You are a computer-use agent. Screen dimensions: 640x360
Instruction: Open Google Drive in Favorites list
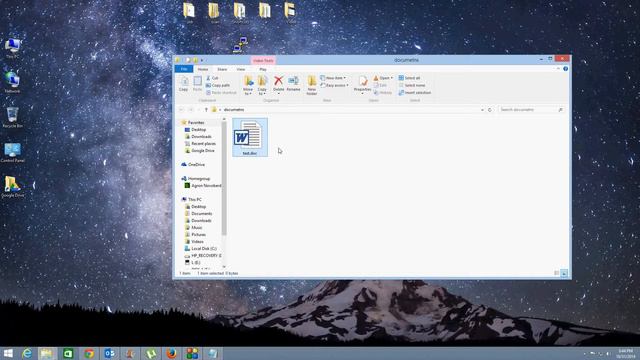(x=202, y=151)
